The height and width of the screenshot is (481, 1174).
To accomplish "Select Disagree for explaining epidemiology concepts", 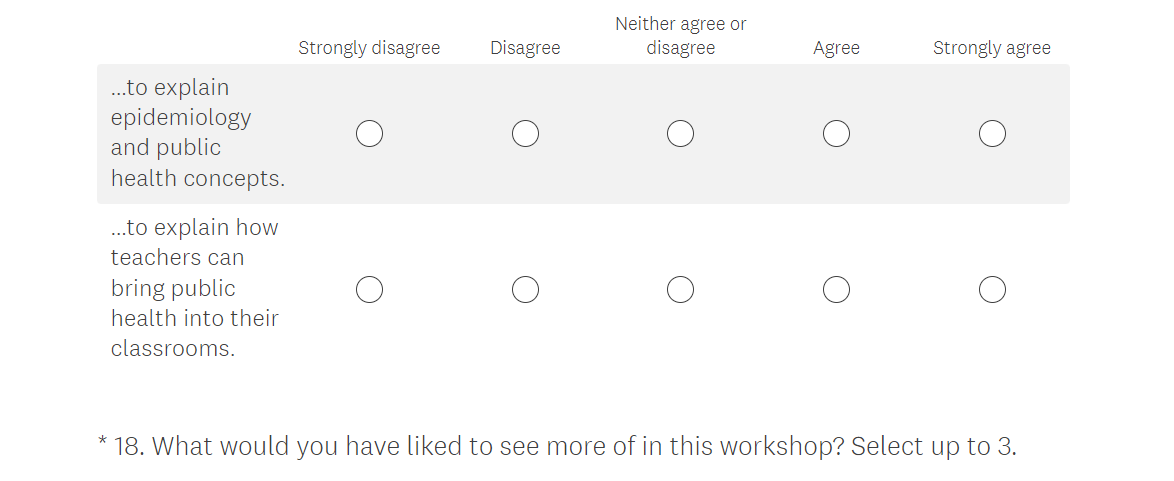I will 525,134.
